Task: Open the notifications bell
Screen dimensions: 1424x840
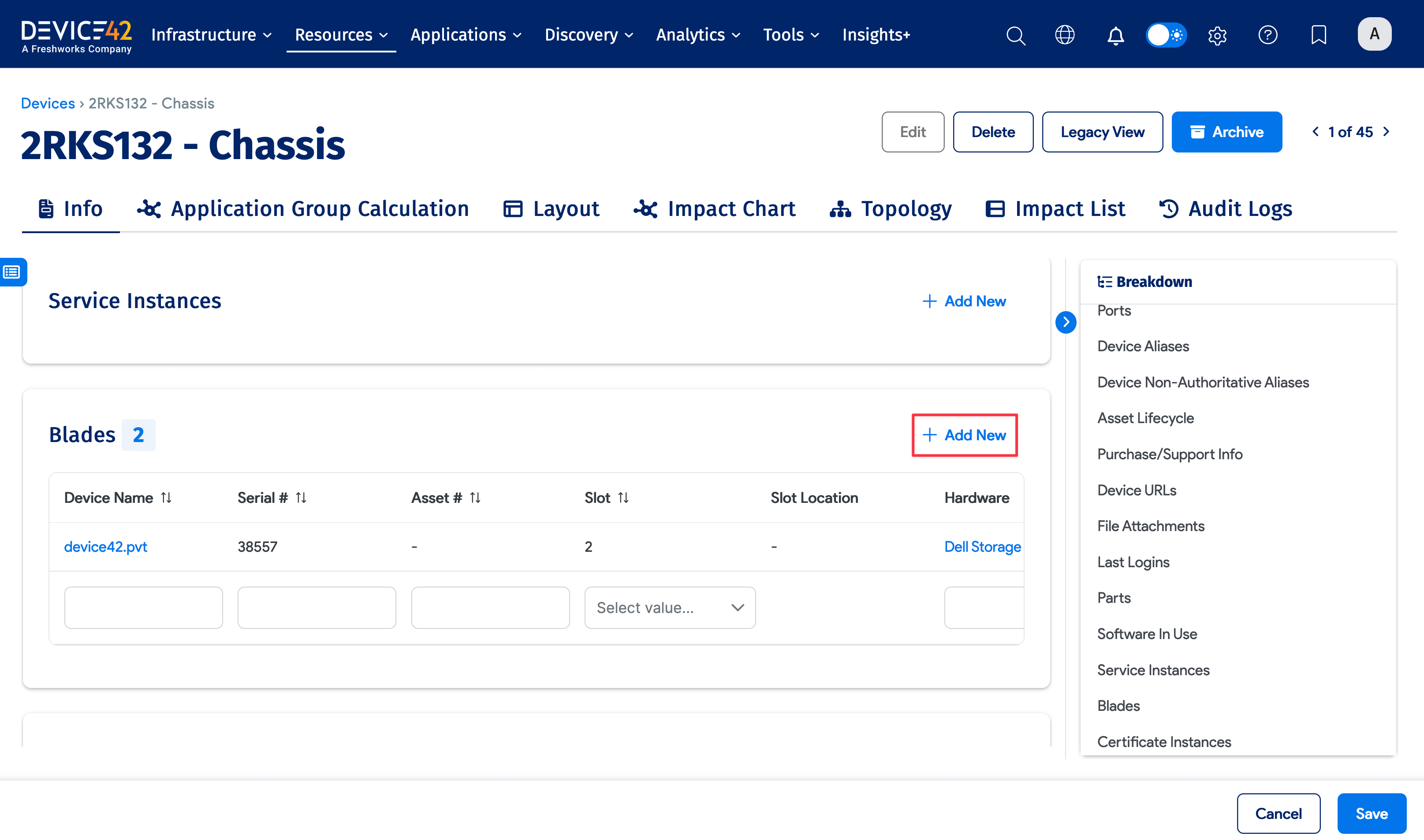Action: [x=1115, y=35]
